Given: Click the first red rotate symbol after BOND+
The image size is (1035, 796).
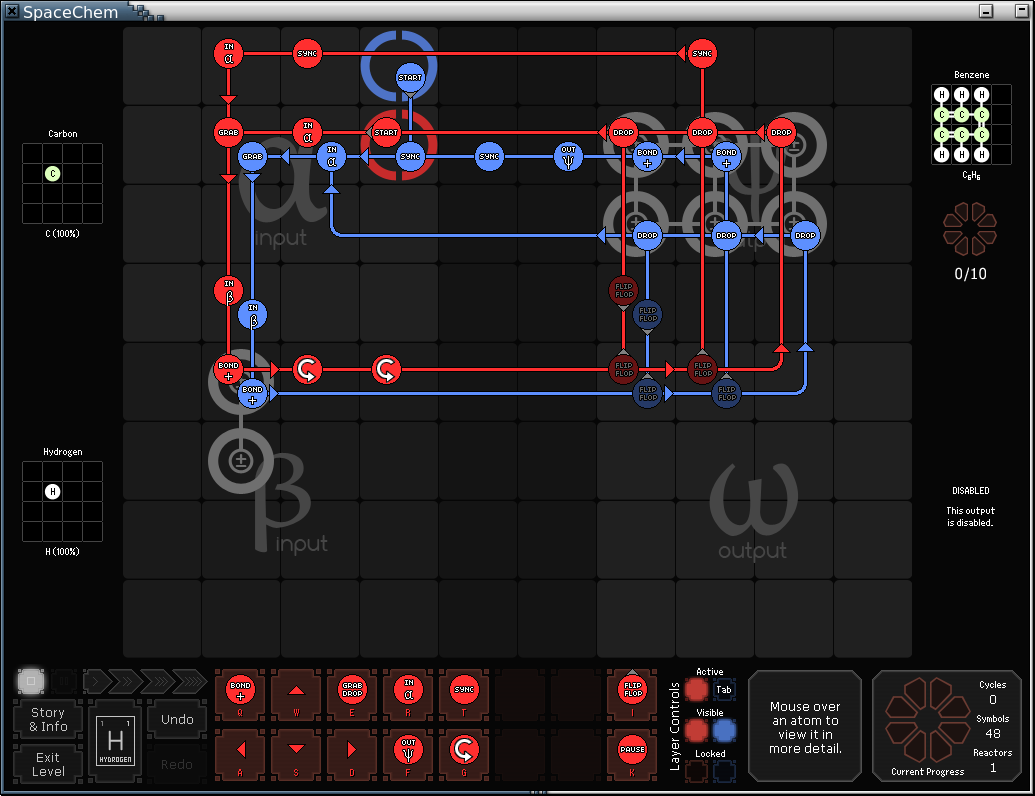Looking at the screenshot, I should point(307,370).
